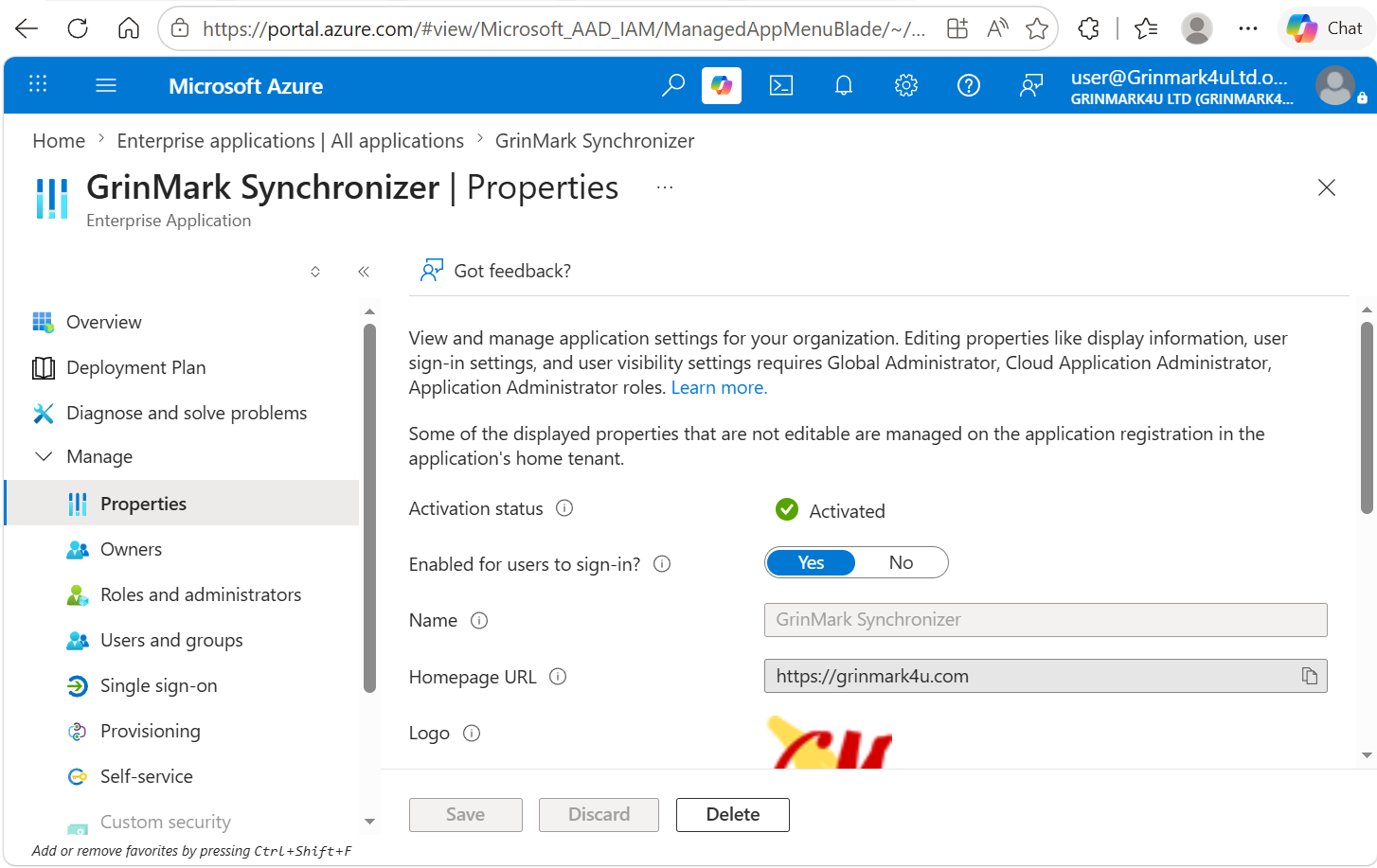Click the main pane vertical scrollbar

coord(1367,417)
